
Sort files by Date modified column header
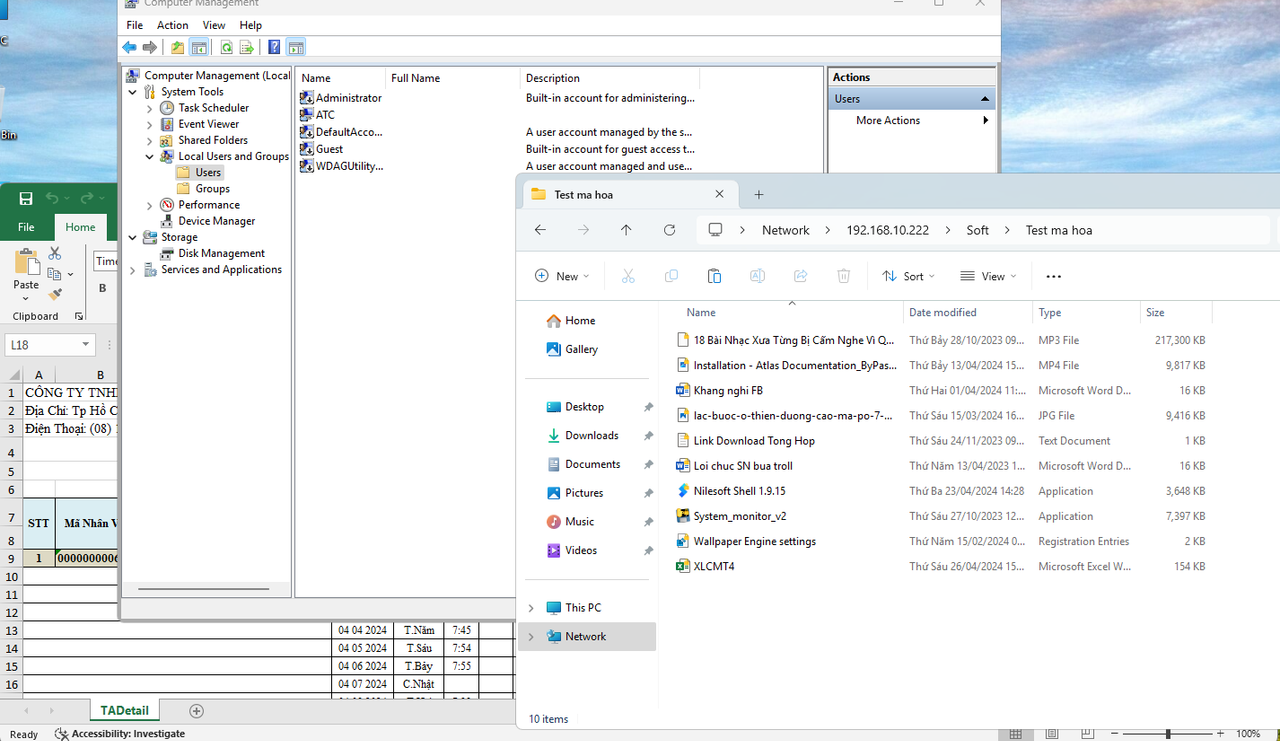coord(943,313)
